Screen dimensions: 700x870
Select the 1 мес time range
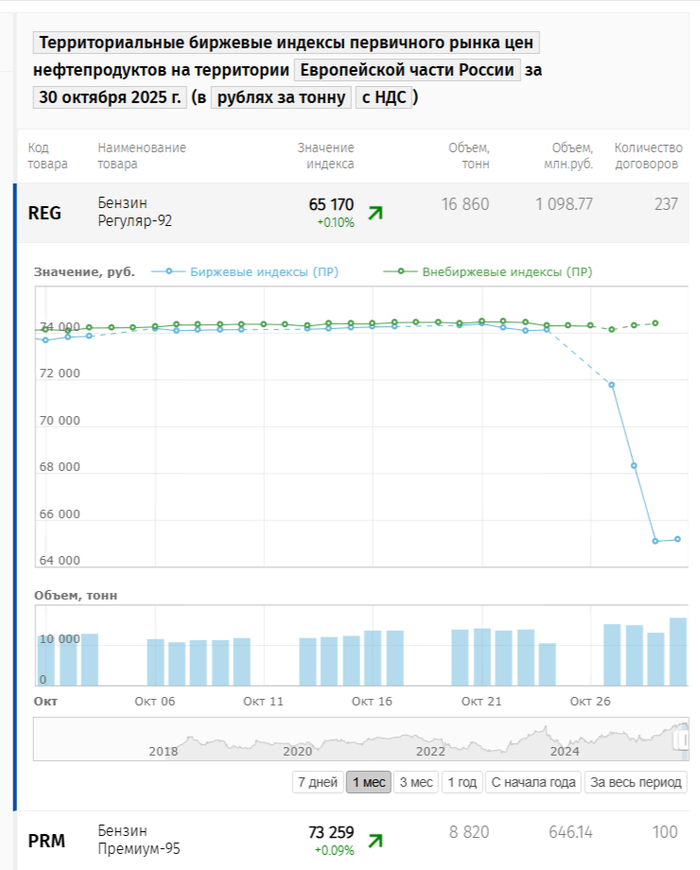tap(368, 782)
